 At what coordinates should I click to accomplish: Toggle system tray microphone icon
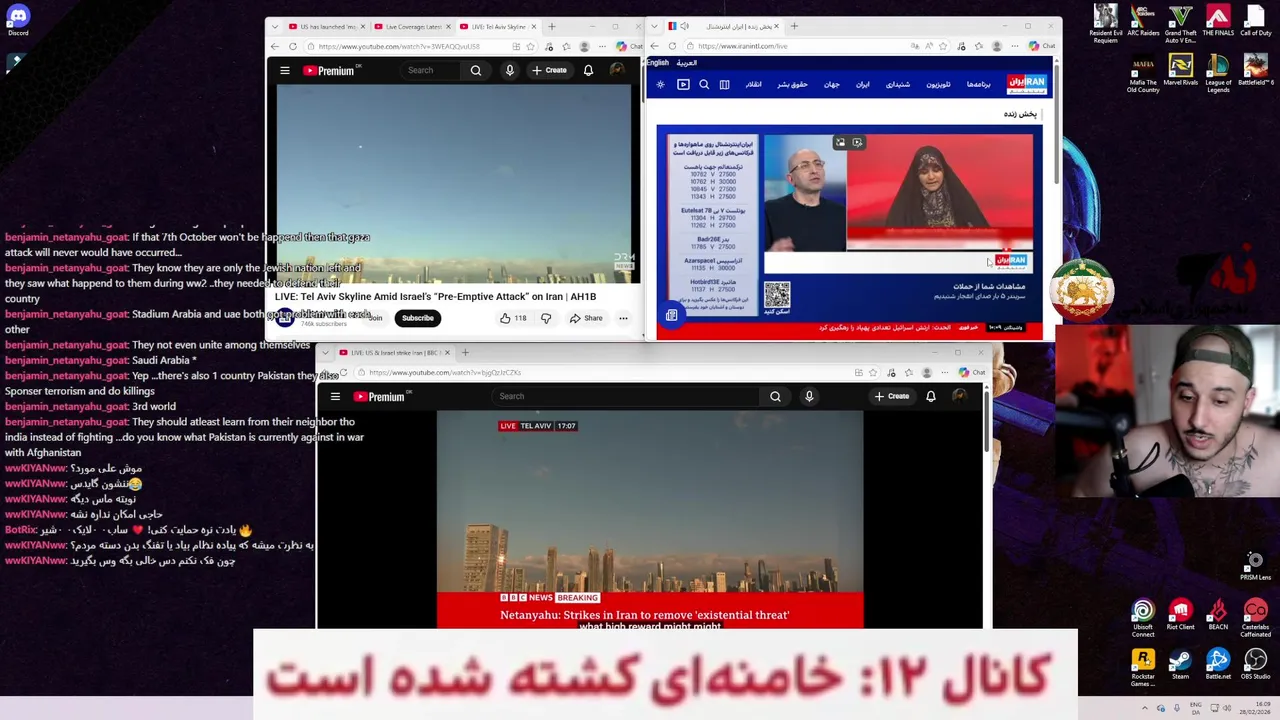pyautogui.click(x=1176, y=708)
